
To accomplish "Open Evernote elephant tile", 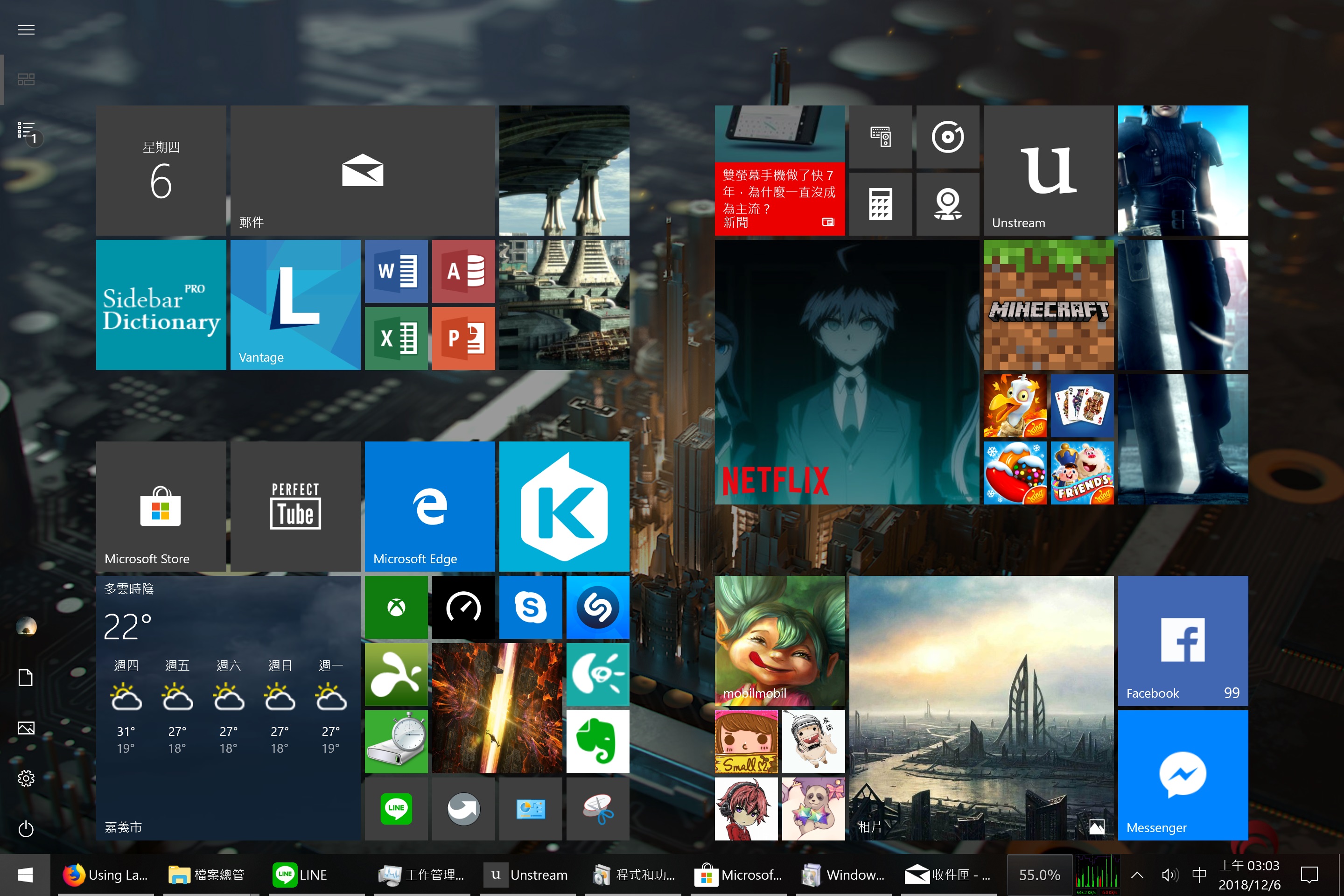I will pyautogui.click(x=598, y=742).
